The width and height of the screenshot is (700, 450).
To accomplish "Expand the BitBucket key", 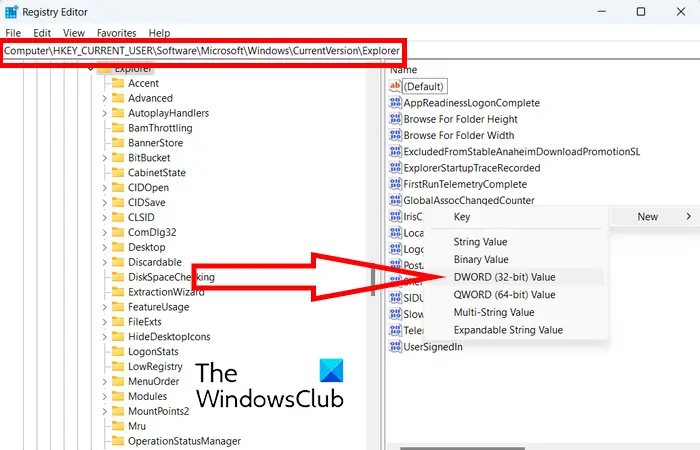I will point(104,158).
